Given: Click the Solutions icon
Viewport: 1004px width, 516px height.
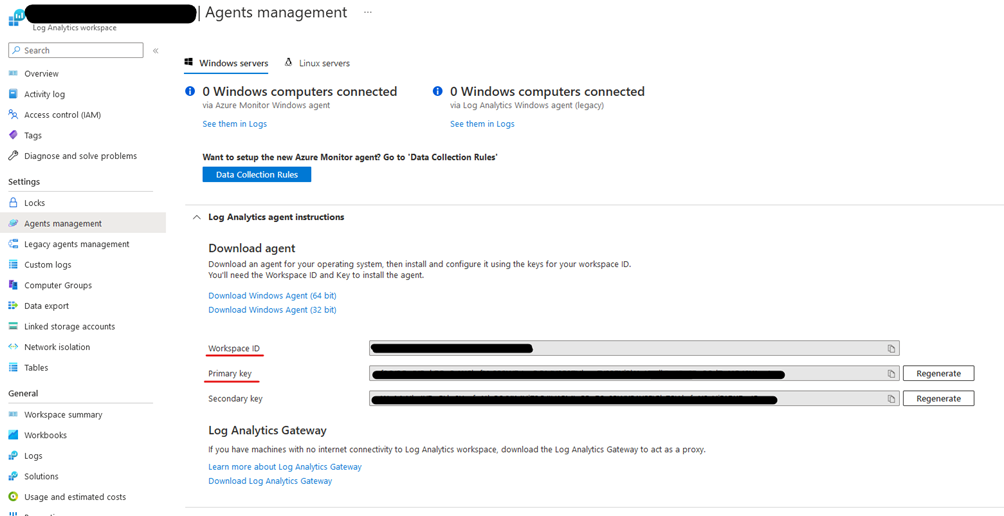Looking at the screenshot, I should [13, 476].
